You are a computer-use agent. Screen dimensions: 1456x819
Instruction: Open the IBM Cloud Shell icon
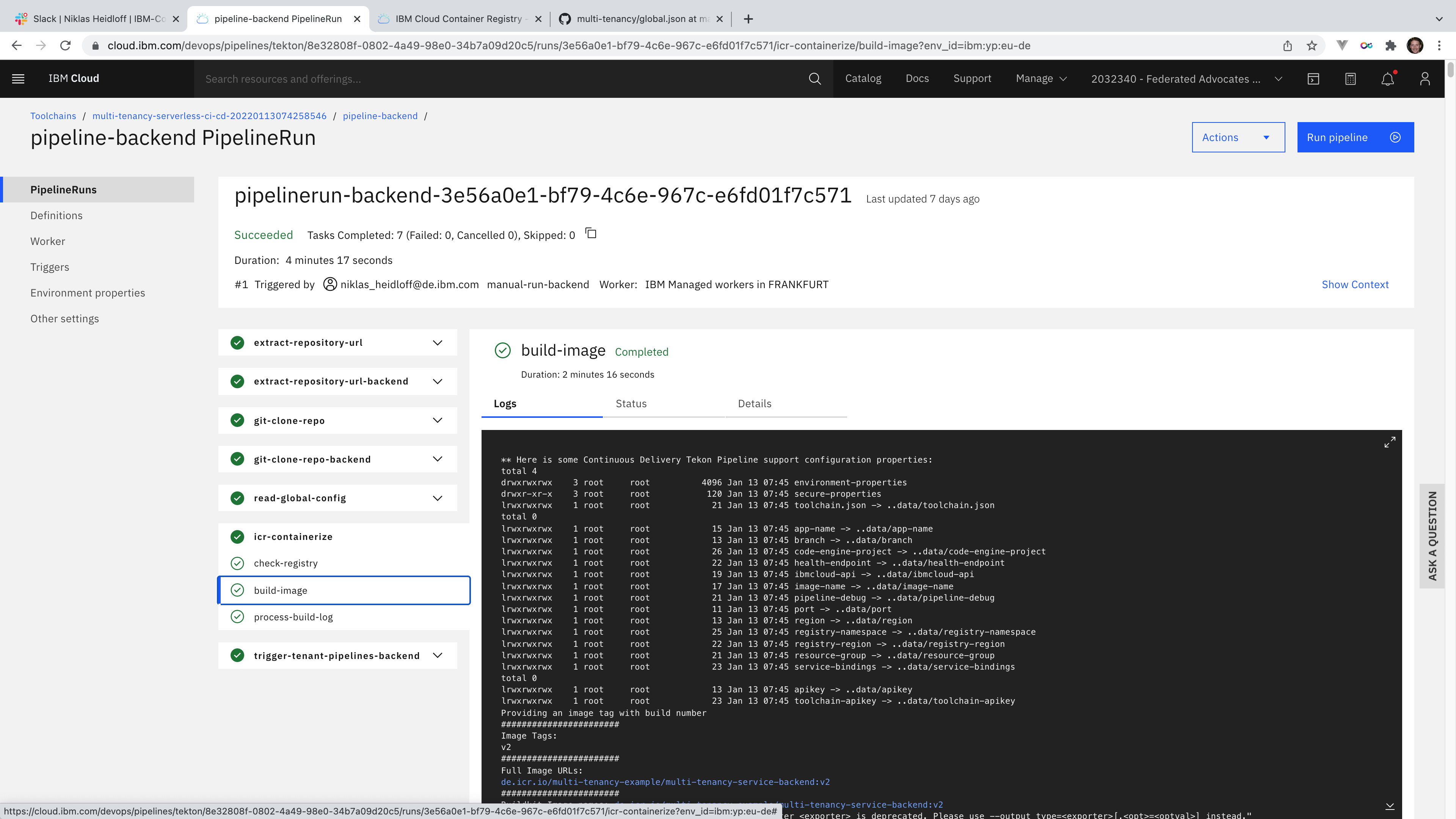coord(1313,78)
